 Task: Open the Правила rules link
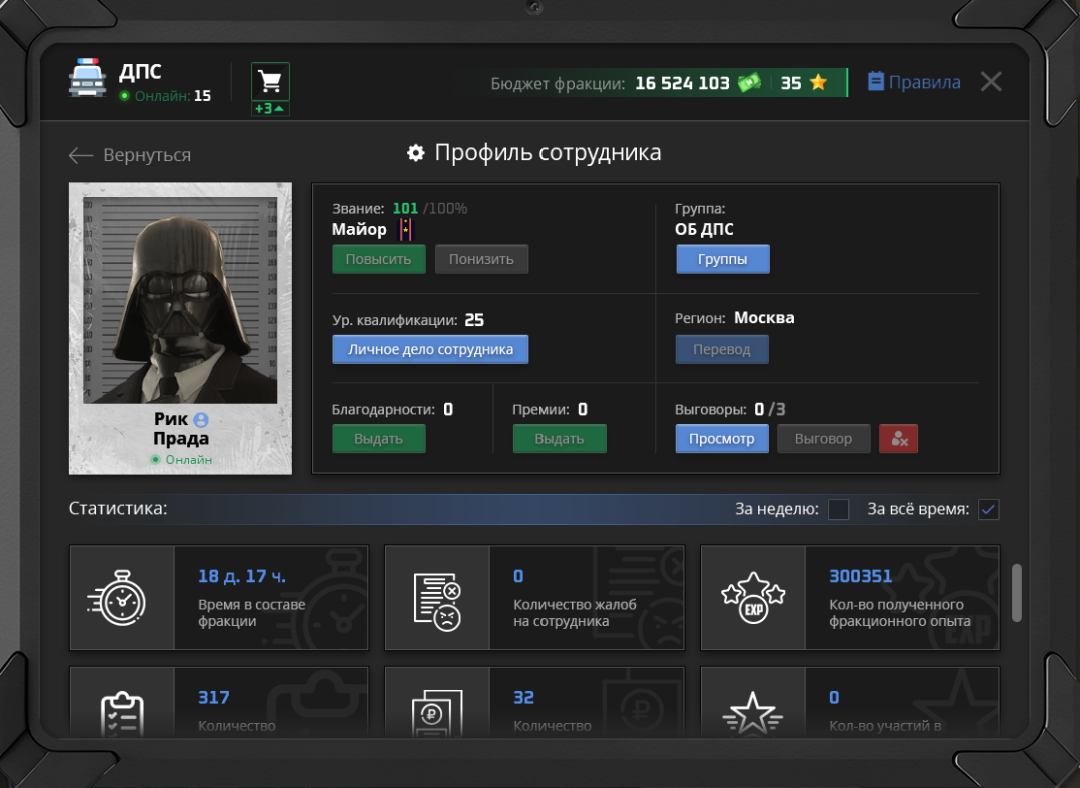tap(924, 82)
